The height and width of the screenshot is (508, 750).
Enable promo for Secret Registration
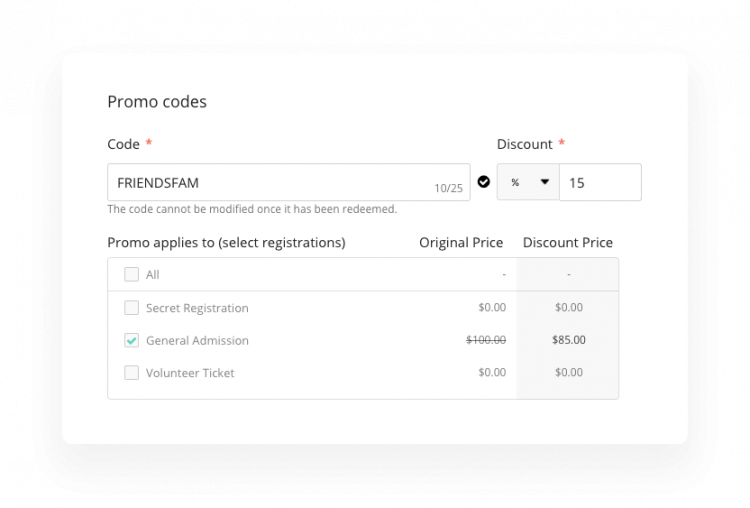click(x=132, y=308)
